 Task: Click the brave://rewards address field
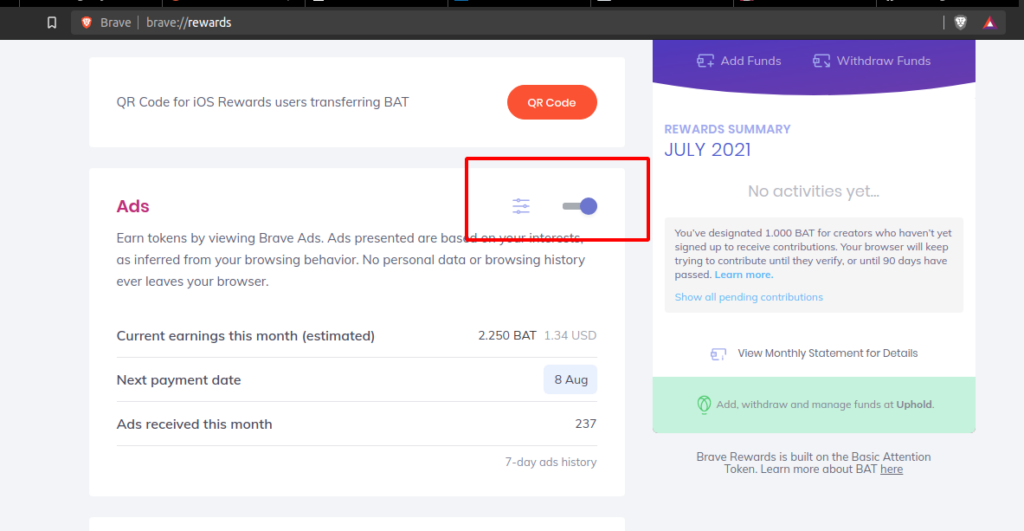pyautogui.click(x=506, y=23)
